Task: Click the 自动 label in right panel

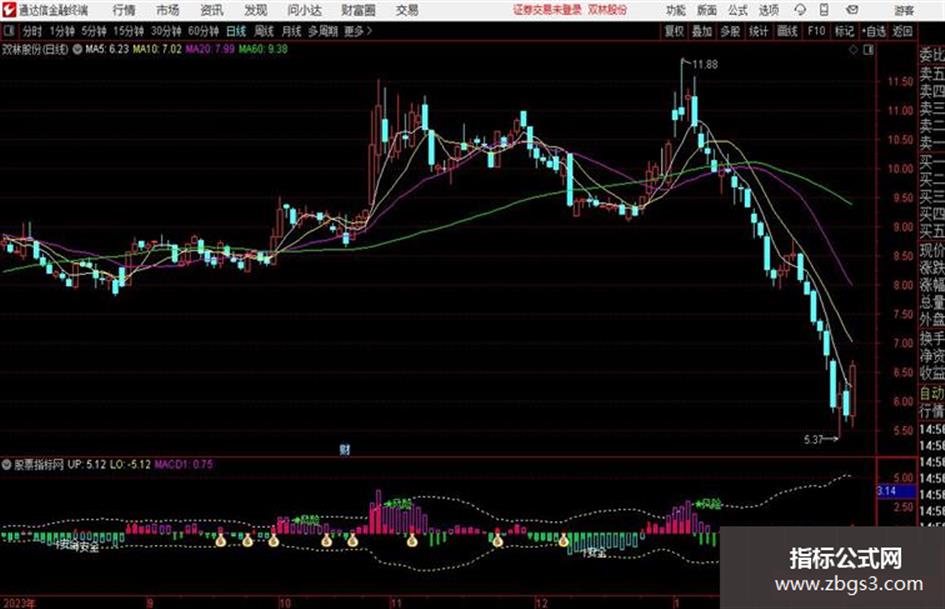Action: [x=932, y=393]
